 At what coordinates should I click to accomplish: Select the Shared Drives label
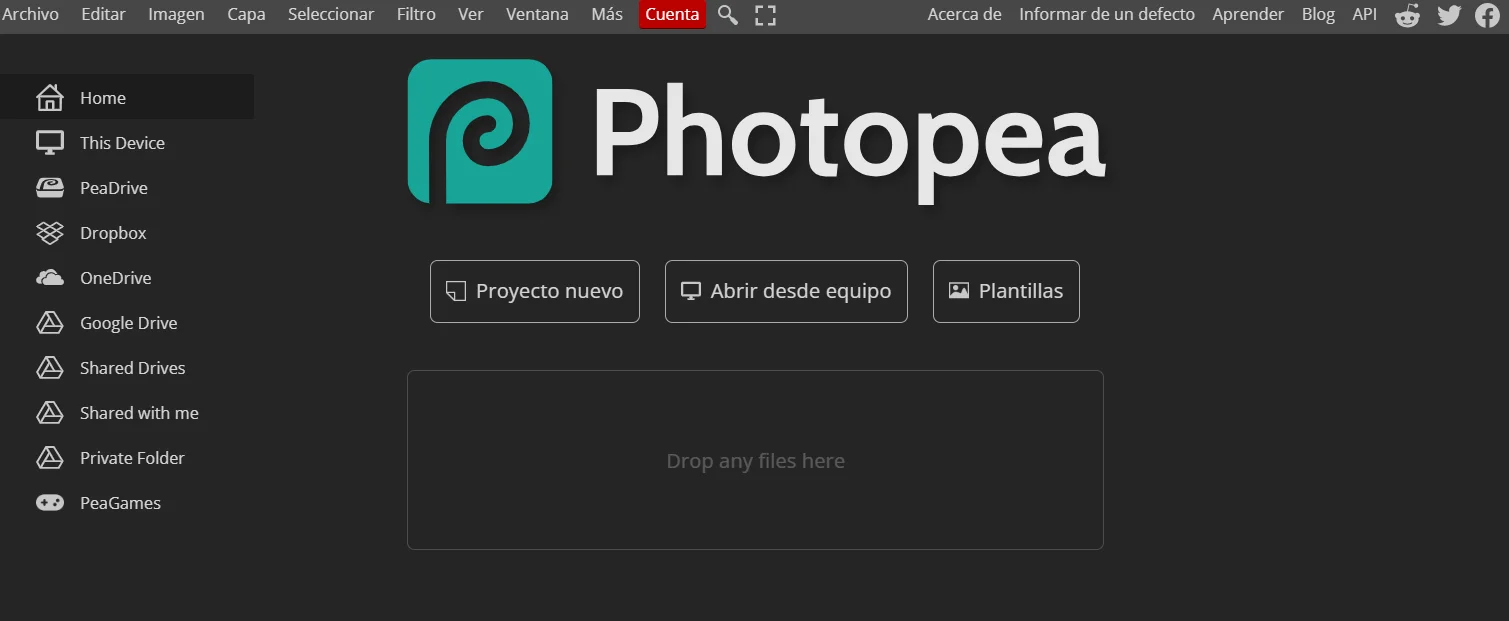(133, 368)
